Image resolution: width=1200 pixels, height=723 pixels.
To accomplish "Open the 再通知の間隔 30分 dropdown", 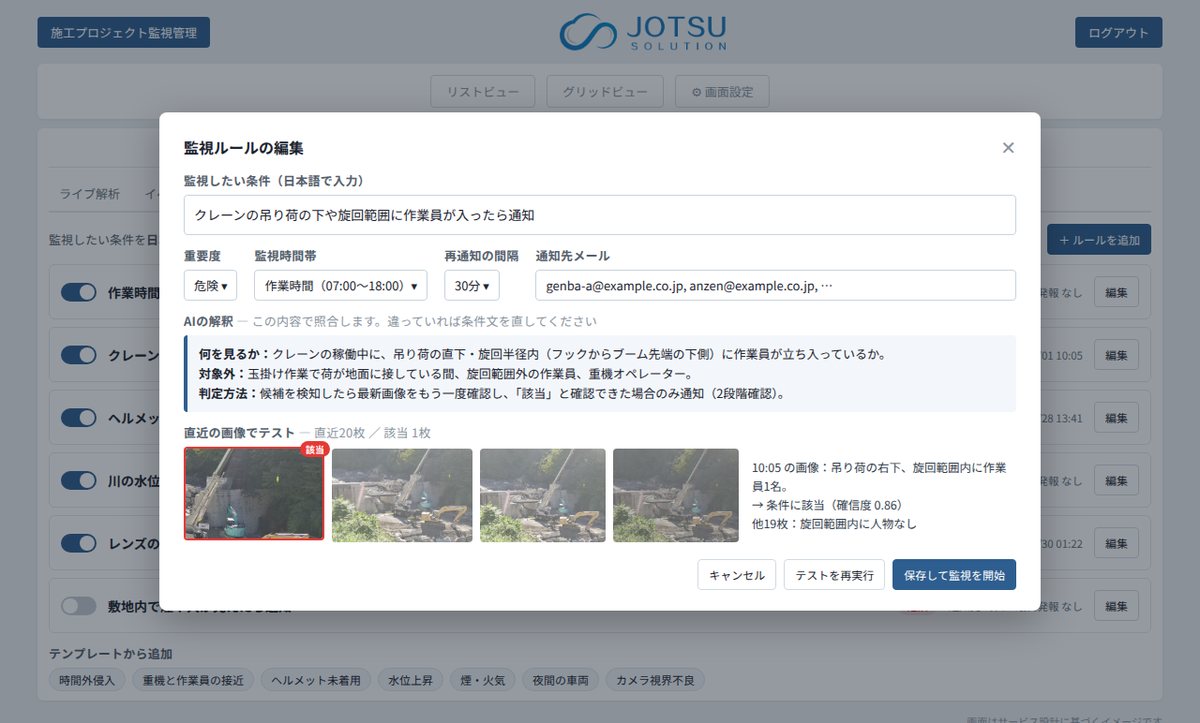I will tap(472, 285).
